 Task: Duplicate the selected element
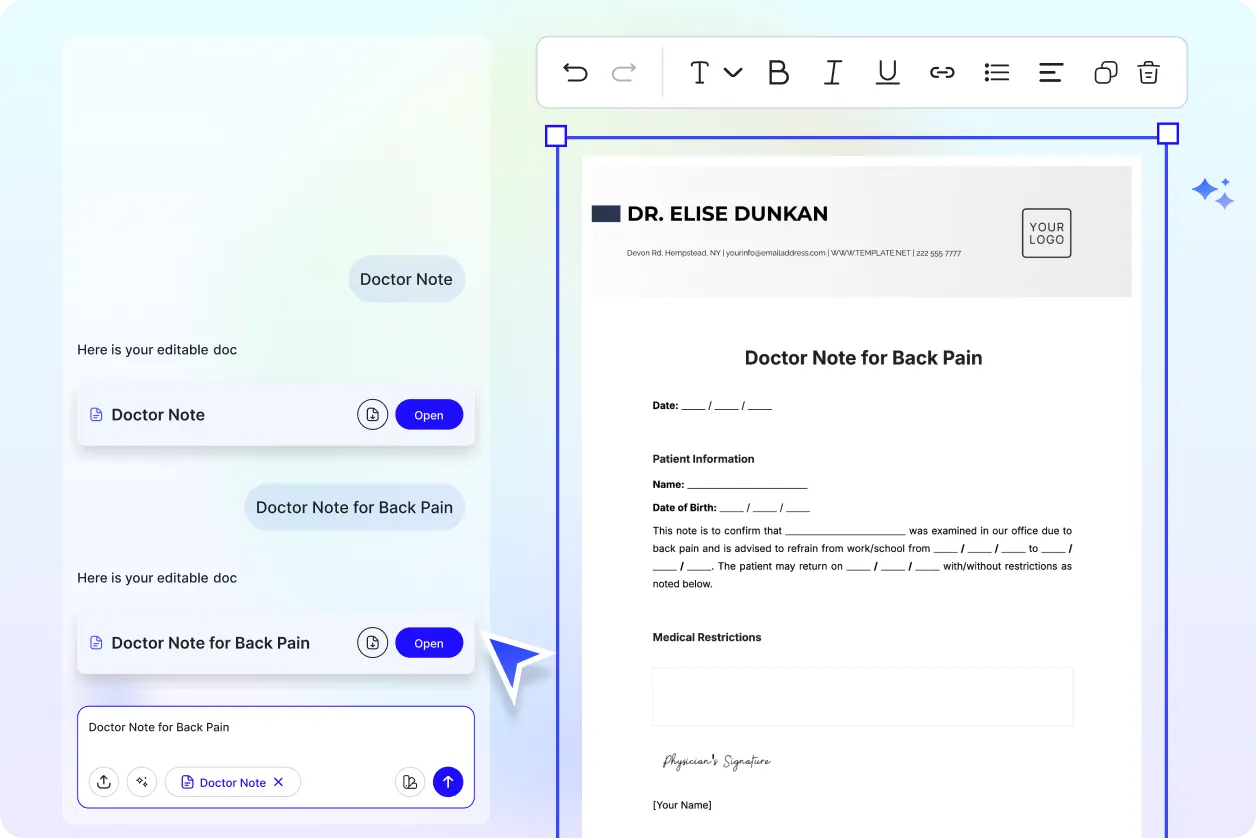point(1105,72)
